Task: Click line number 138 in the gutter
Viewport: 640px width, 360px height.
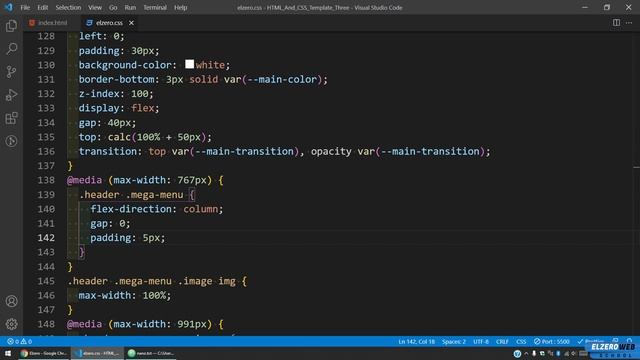Action: pos(46,180)
